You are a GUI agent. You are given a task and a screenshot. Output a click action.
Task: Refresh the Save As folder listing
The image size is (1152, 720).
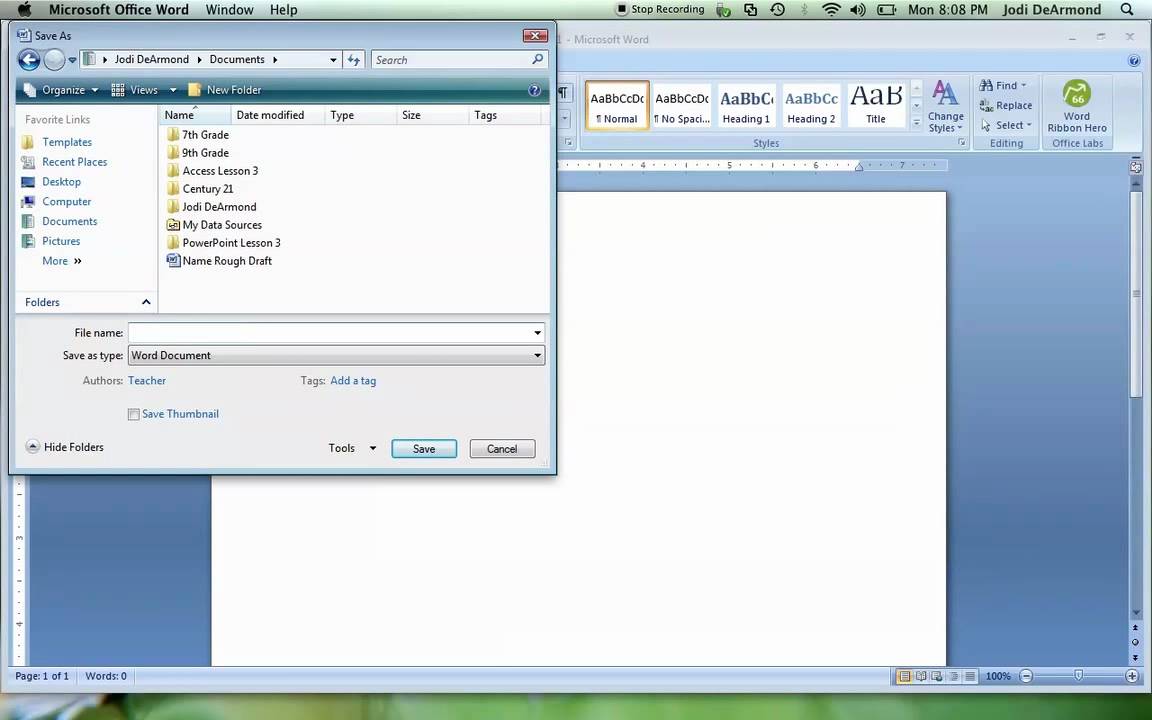point(354,60)
